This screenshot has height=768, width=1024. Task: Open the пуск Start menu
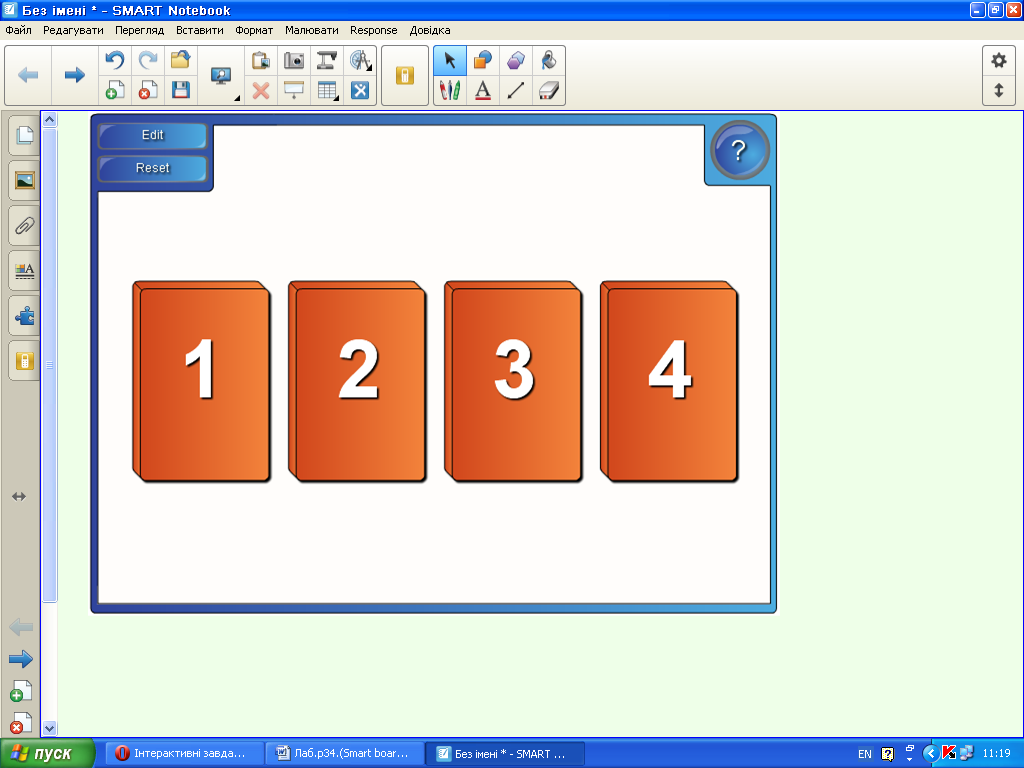[47, 754]
